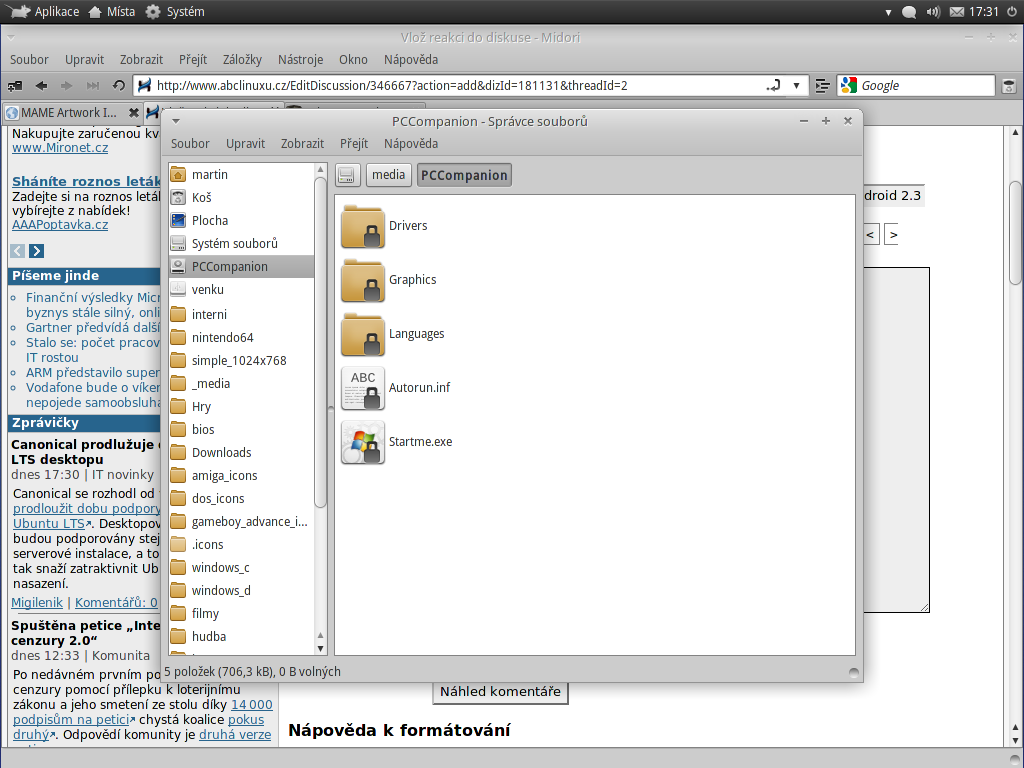Open Systém menu in top panel
The width and height of the screenshot is (1024, 768).
click(x=175, y=12)
